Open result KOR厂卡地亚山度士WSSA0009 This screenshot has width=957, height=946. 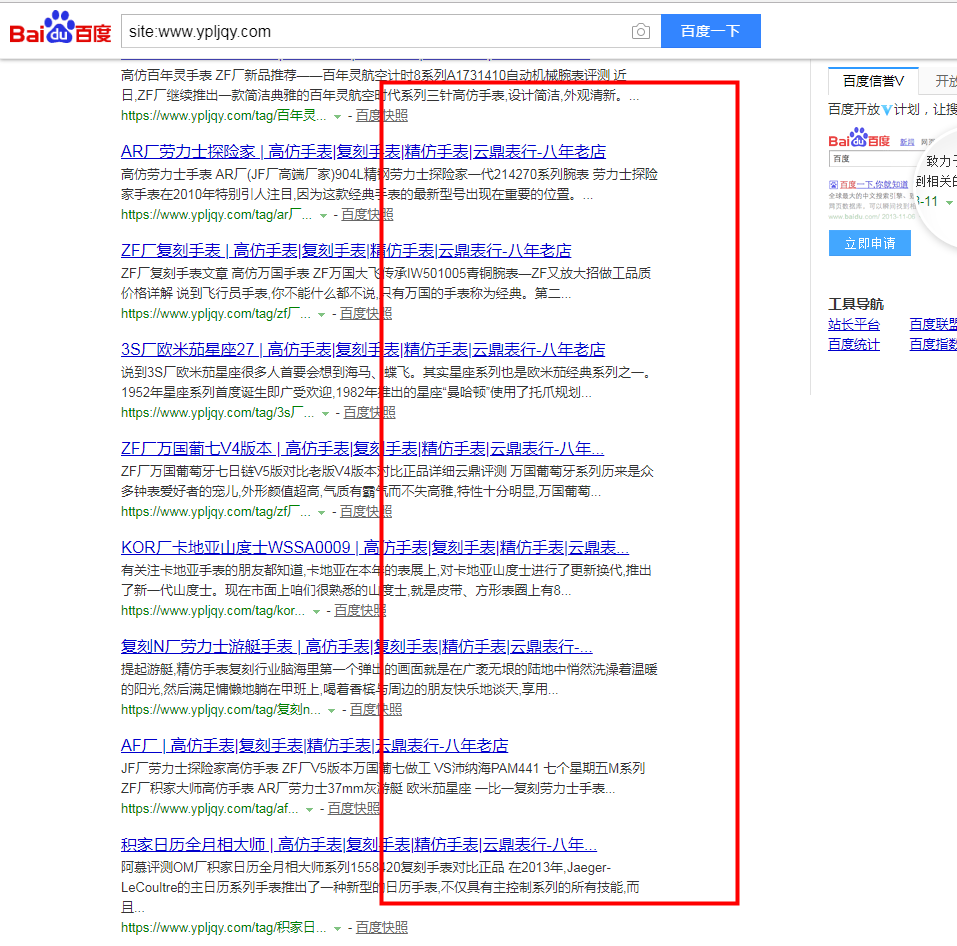[x=375, y=547]
